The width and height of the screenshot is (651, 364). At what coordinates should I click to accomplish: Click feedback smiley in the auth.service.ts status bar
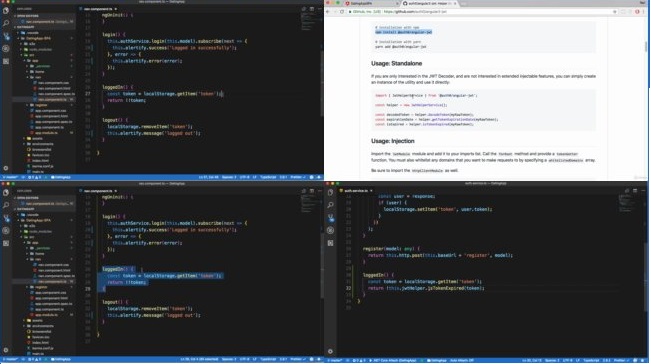[635, 360]
